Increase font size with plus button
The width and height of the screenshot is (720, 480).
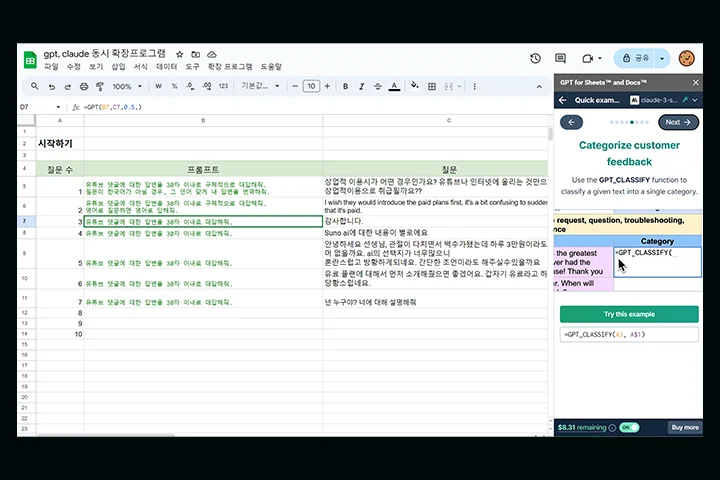327,86
